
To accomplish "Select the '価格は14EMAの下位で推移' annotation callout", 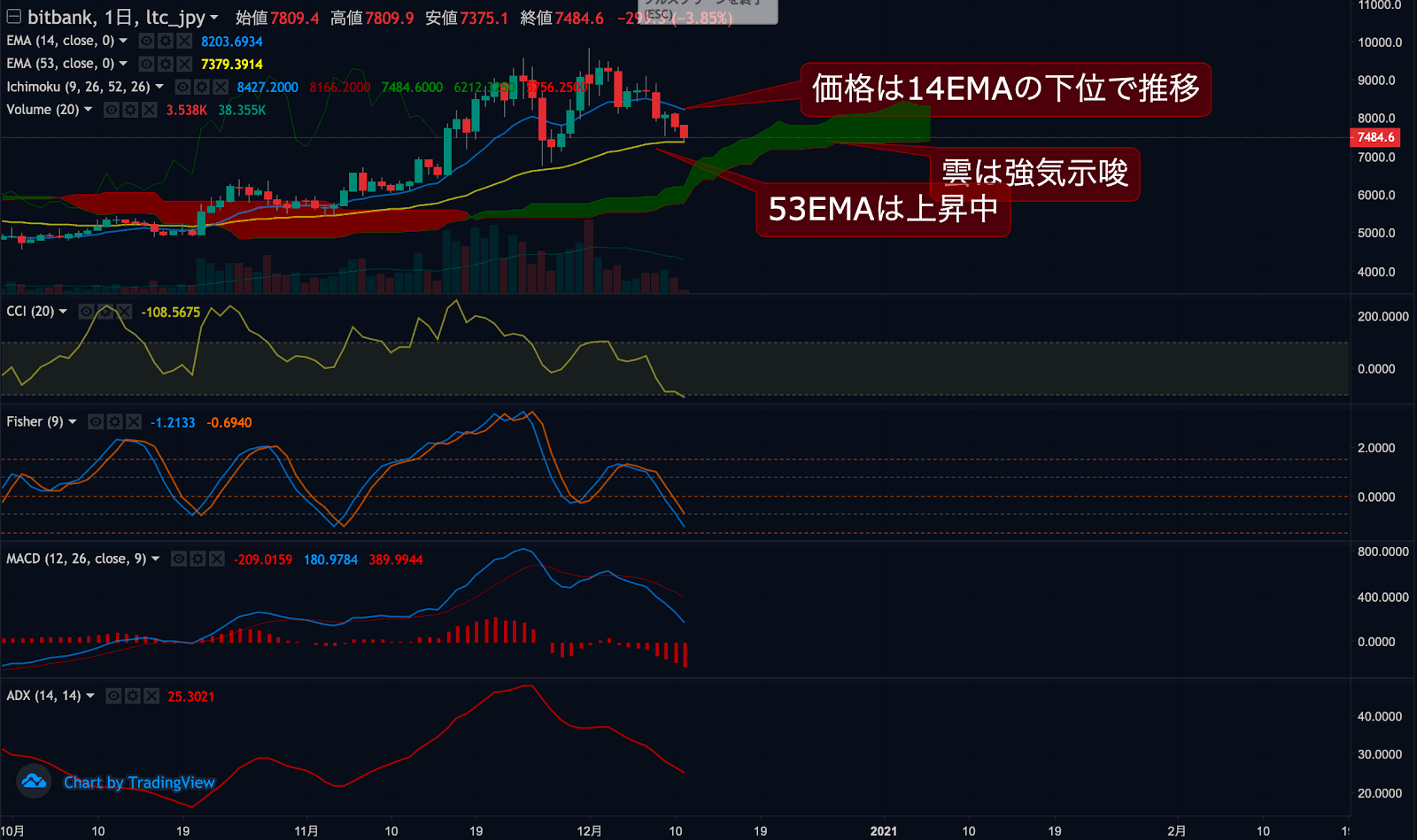I will click(1005, 89).
